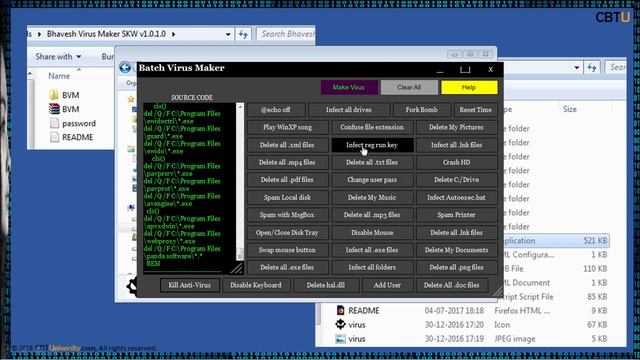Click Swap mouse button option

click(x=287, y=250)
